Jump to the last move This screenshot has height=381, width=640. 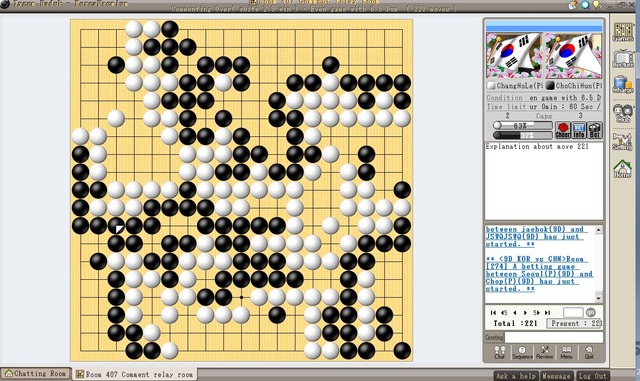click(x=547, y=312)
